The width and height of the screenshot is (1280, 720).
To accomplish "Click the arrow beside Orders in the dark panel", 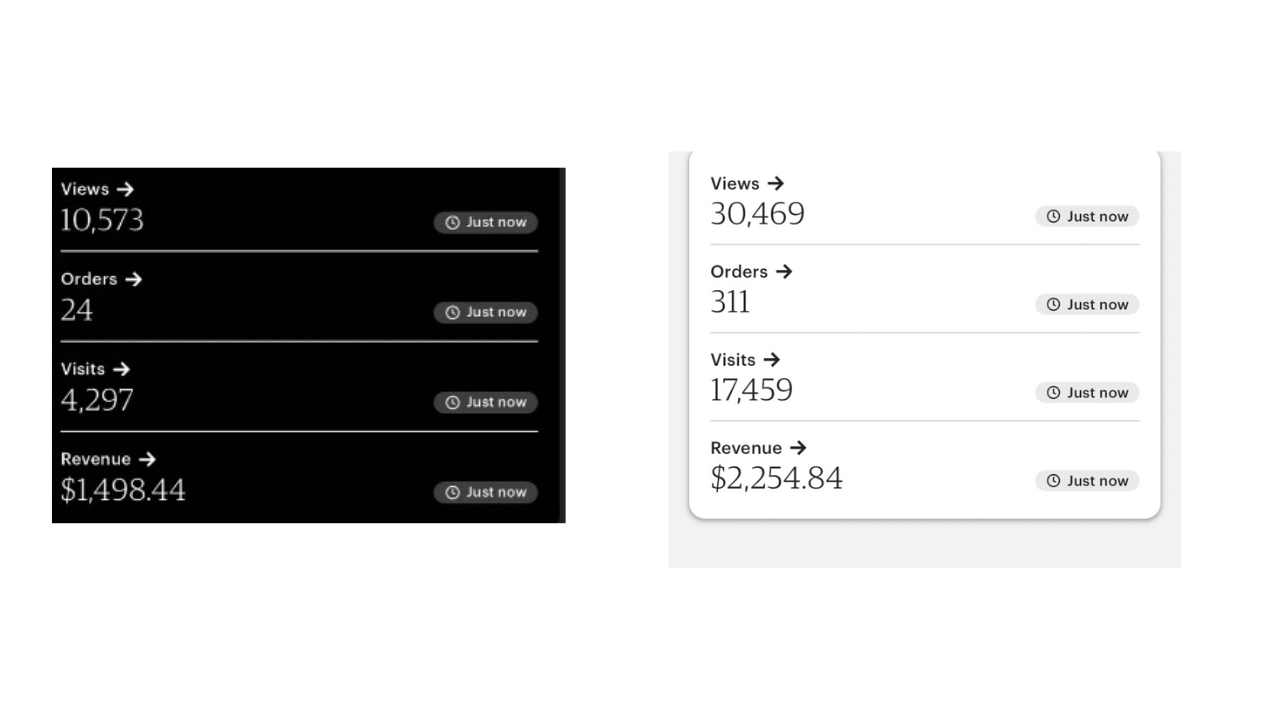I will click(133, 279).
